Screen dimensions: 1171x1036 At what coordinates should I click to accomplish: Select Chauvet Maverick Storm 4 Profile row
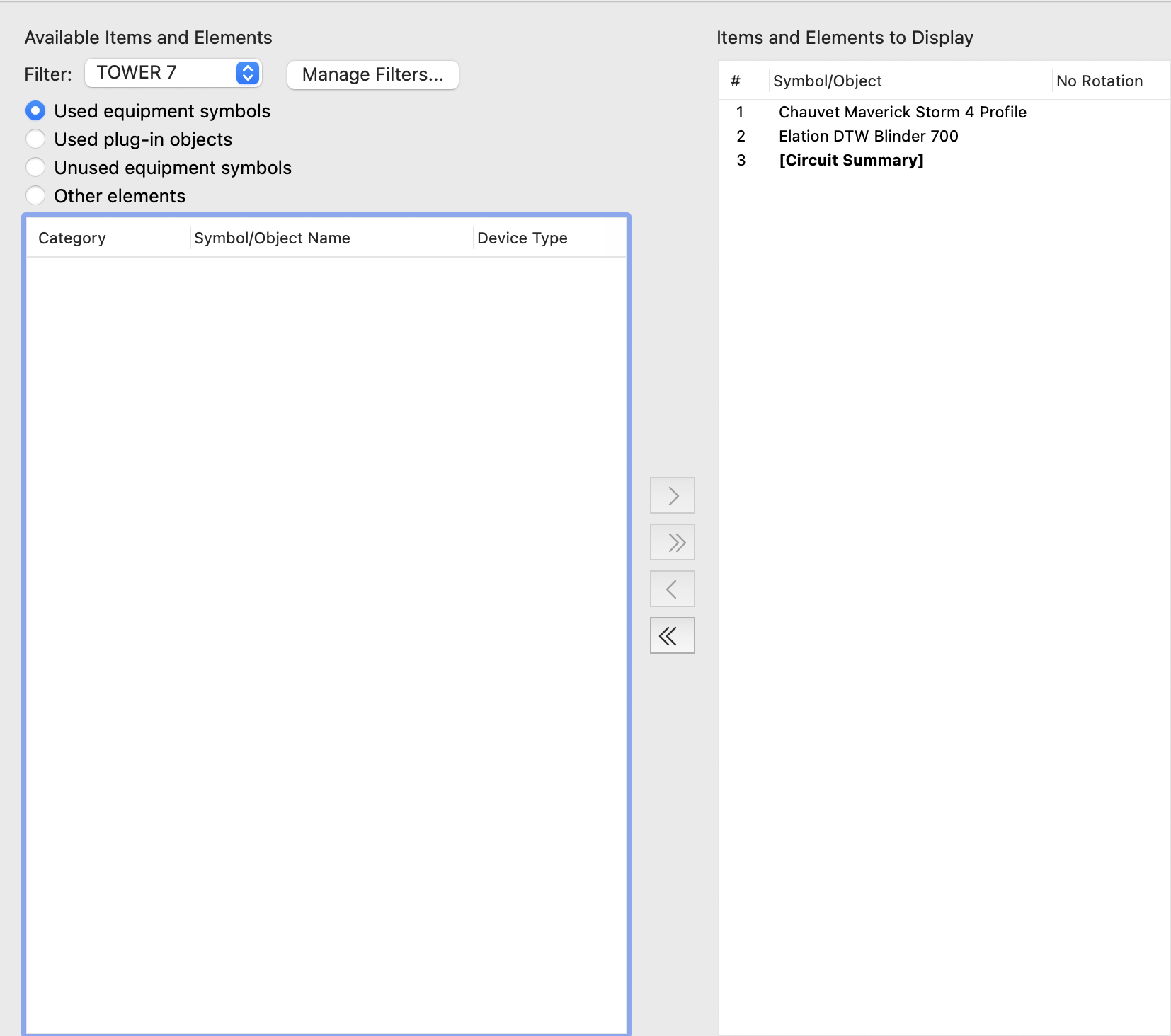[x=902, y=113]
